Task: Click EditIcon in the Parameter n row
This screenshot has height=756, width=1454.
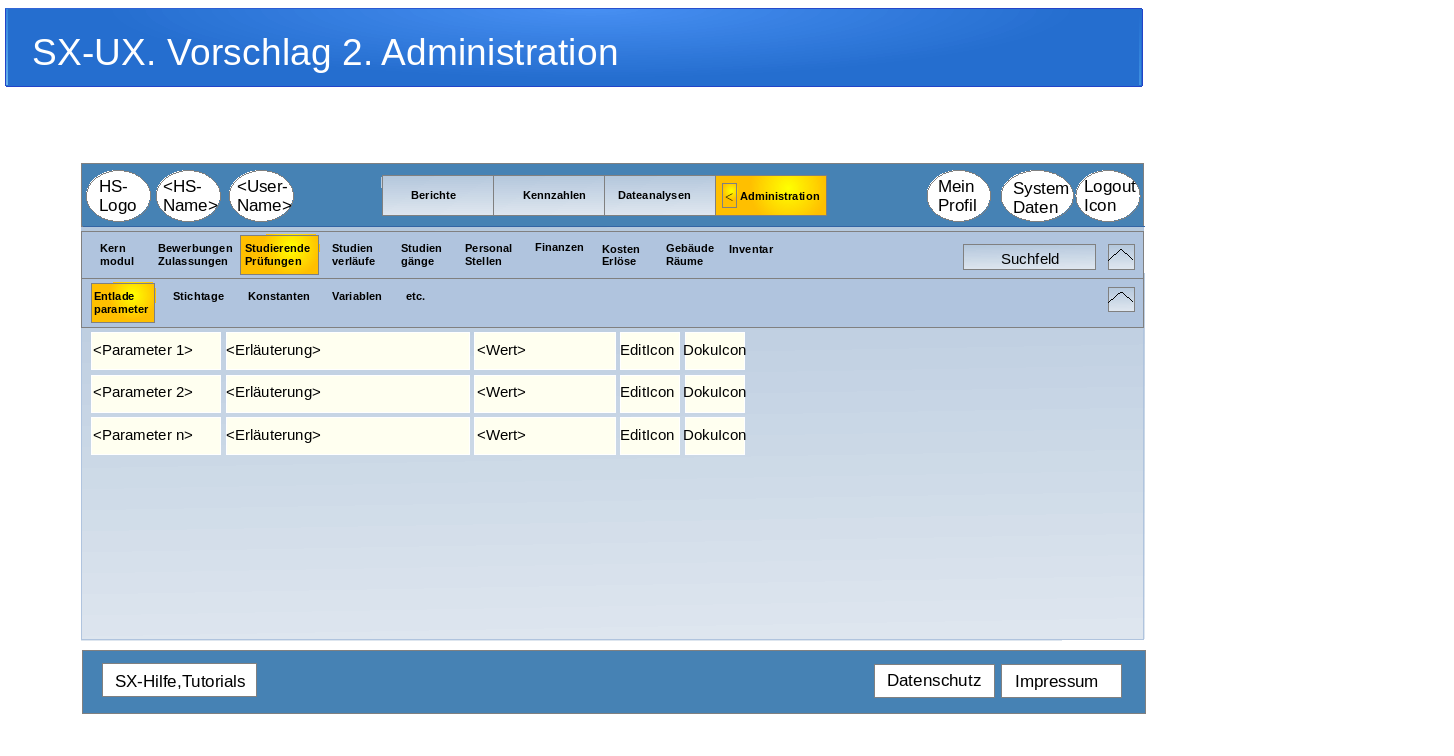Action: (x=649, y=436)
